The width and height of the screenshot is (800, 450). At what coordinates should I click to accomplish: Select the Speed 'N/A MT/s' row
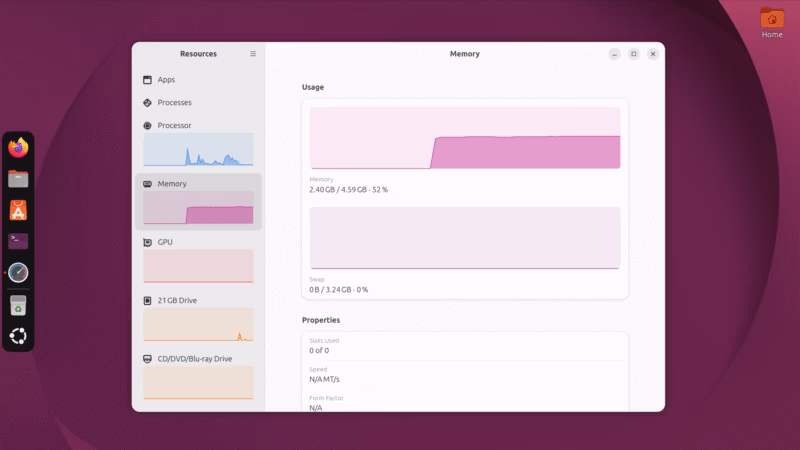pyautogui.click(x=465, y=374)
